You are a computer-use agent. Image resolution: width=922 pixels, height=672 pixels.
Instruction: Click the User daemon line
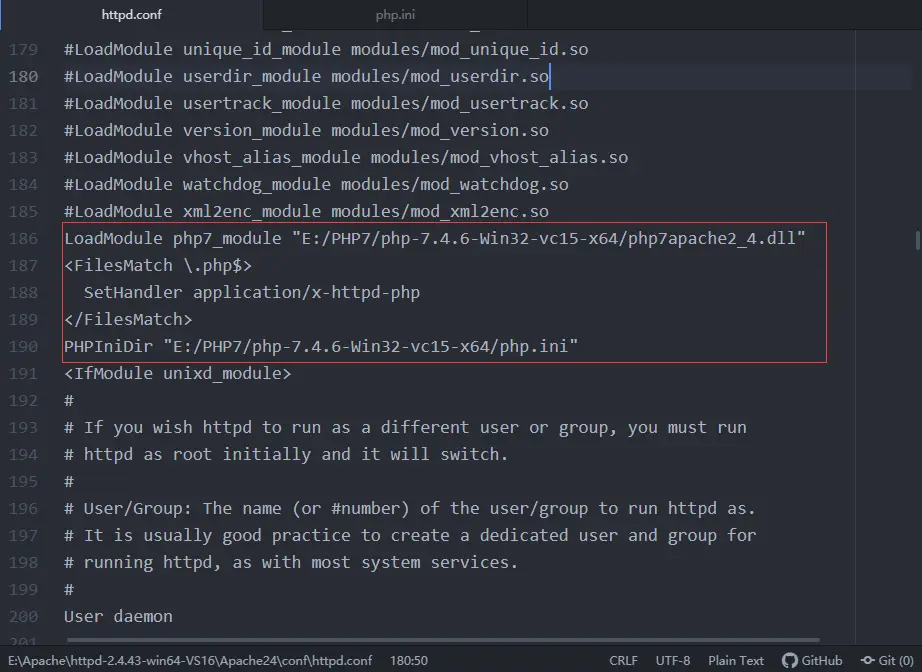118,616
